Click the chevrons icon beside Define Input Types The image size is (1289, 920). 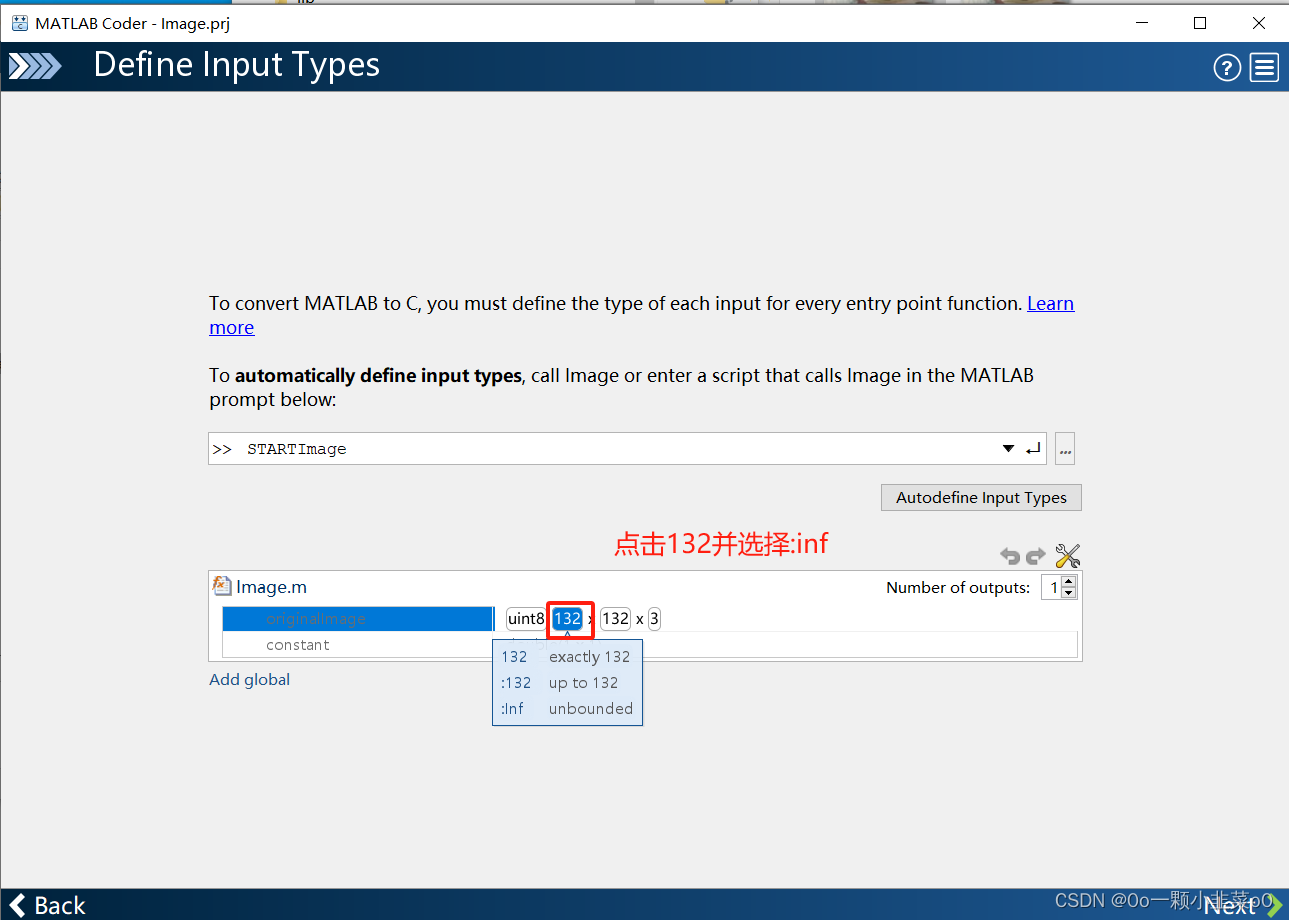[x=34, y=65]
